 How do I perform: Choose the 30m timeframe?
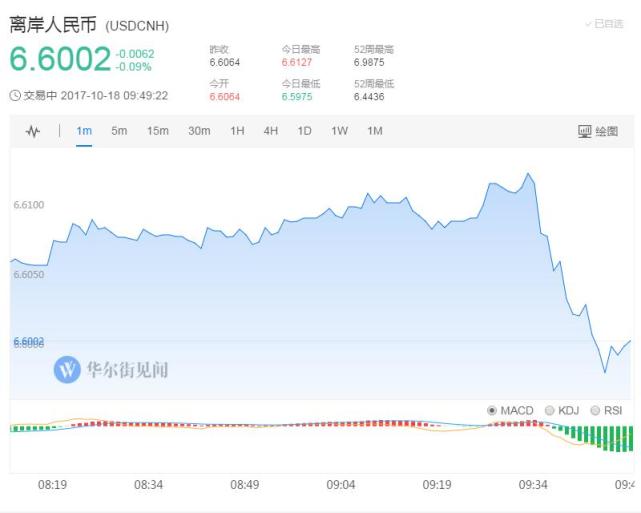pos(199,131)
